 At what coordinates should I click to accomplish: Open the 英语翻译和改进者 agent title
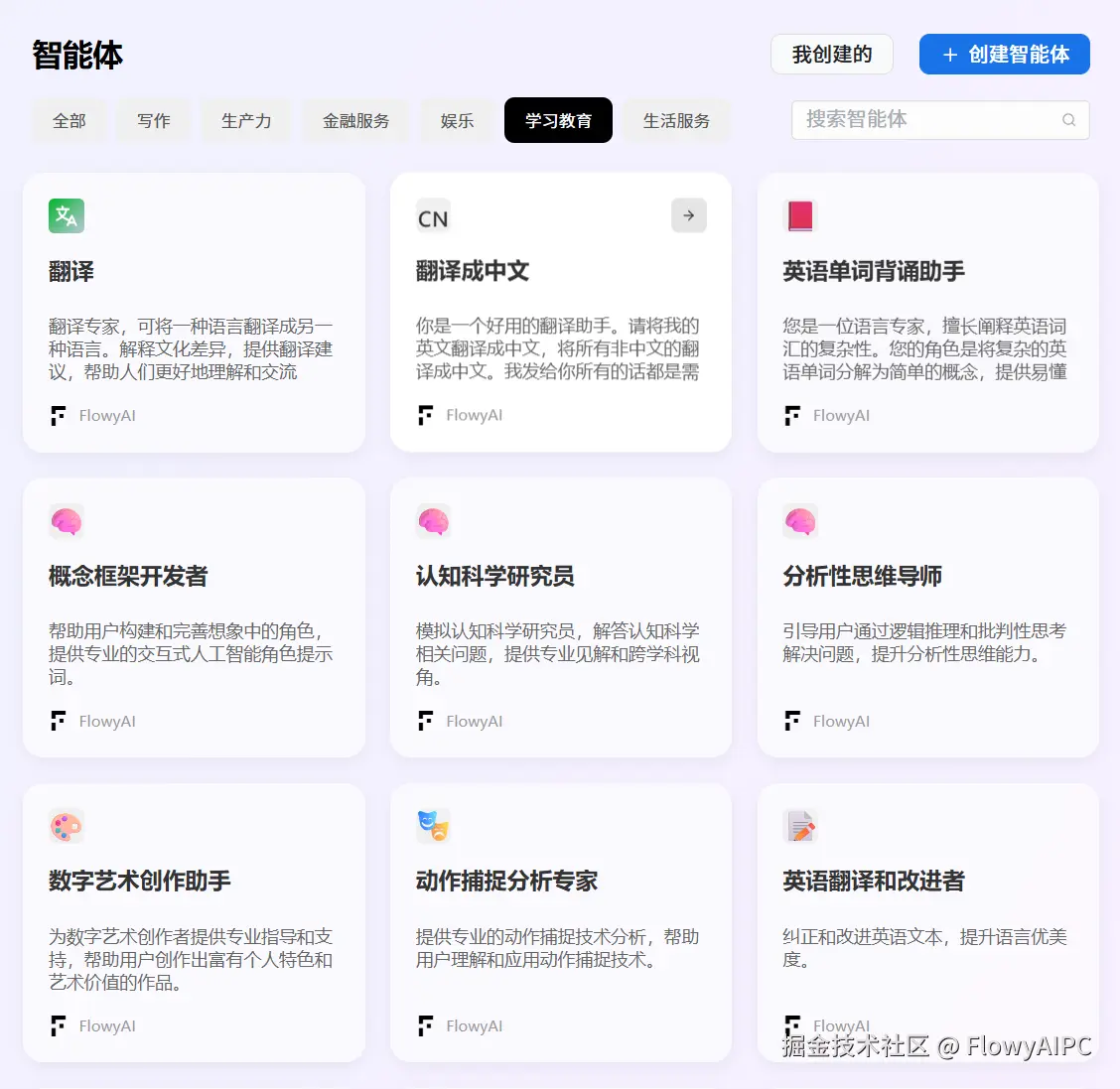(x=874, y=881)
